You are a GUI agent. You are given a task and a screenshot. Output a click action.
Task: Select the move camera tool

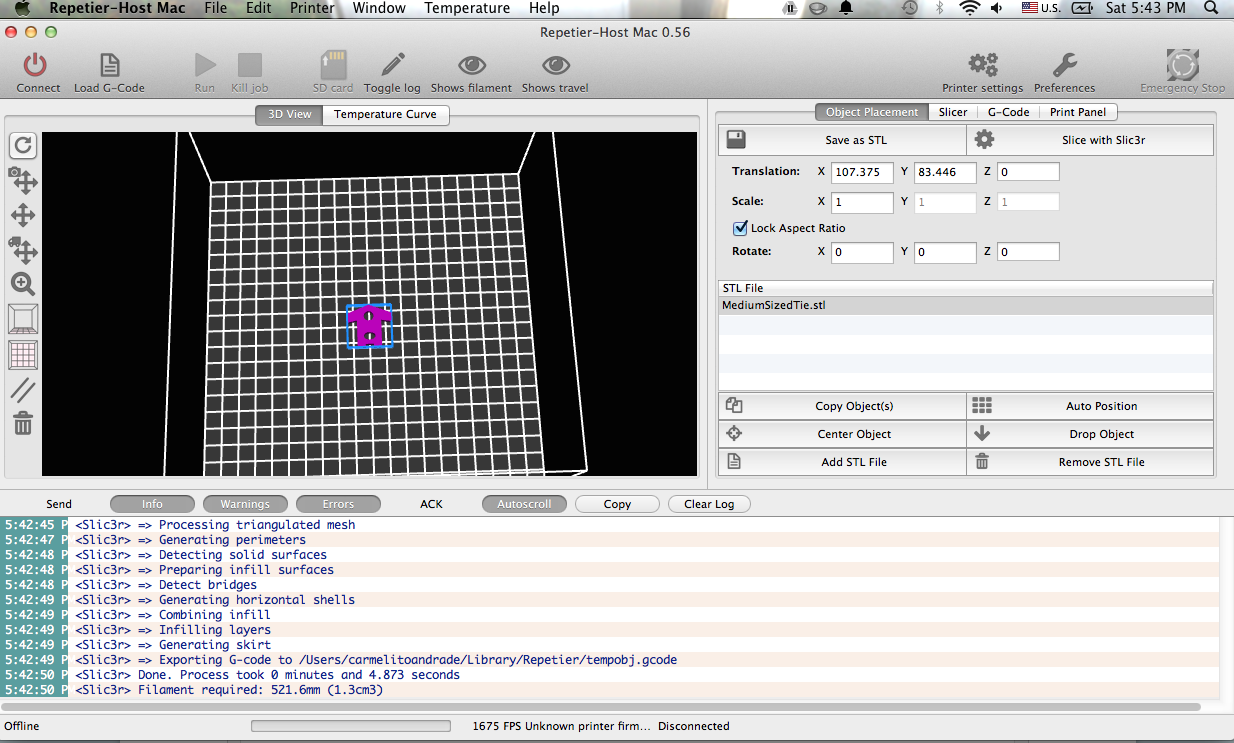click(x=23, y=181)
